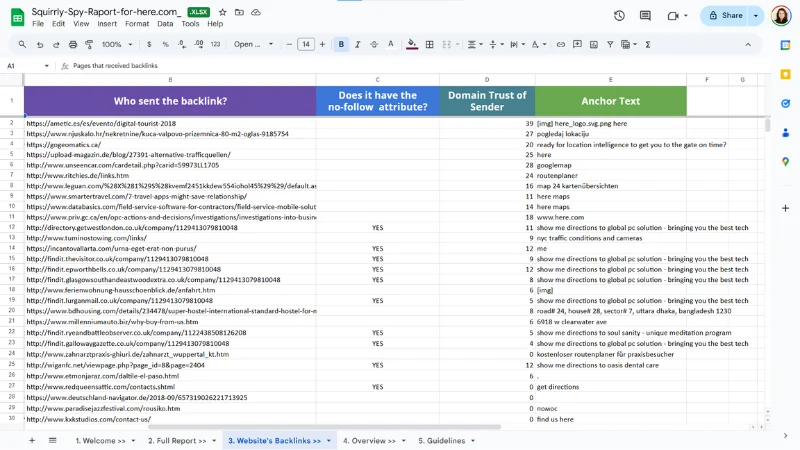Click the borders icon in toolbar
800x450 pixels.
429,44
